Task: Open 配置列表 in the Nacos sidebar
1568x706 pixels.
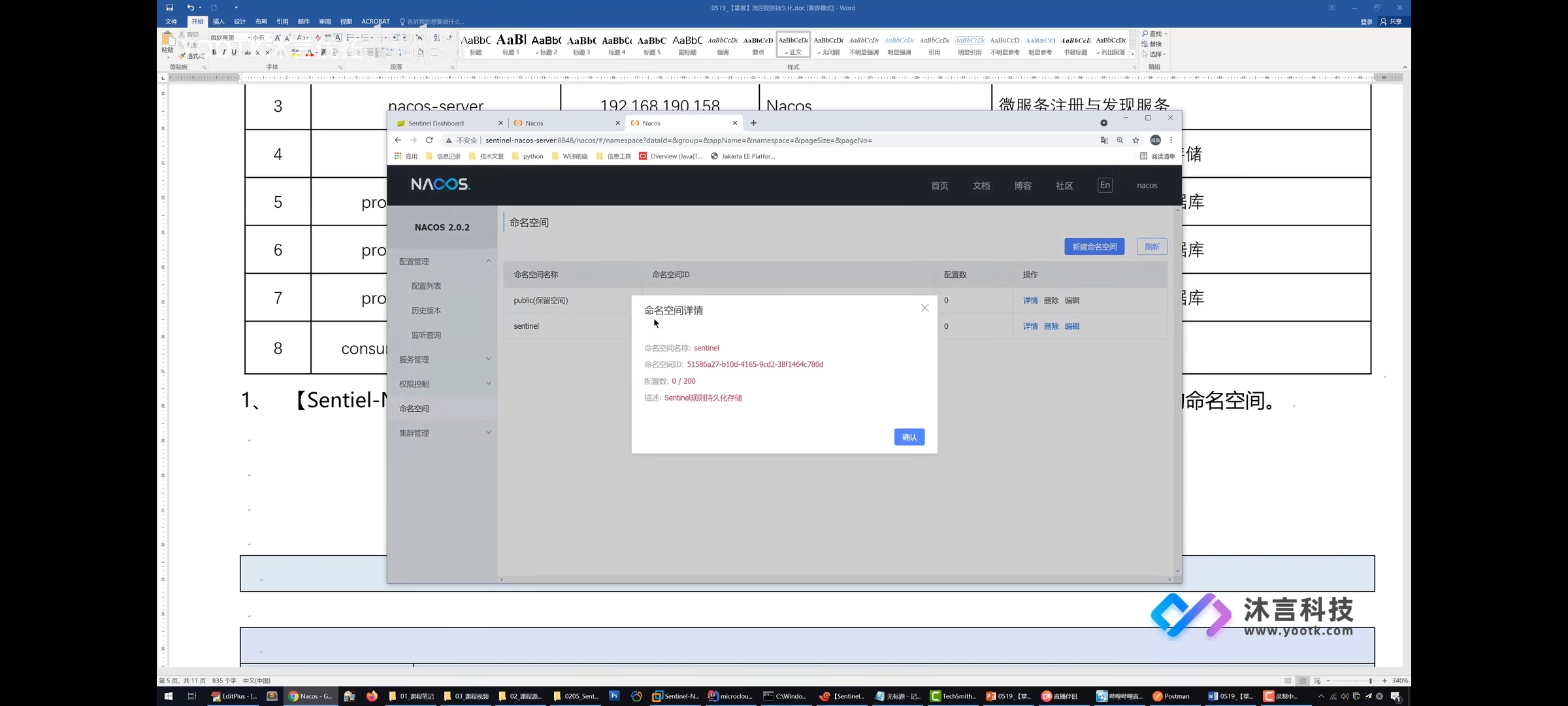Action: click(426, 286)
